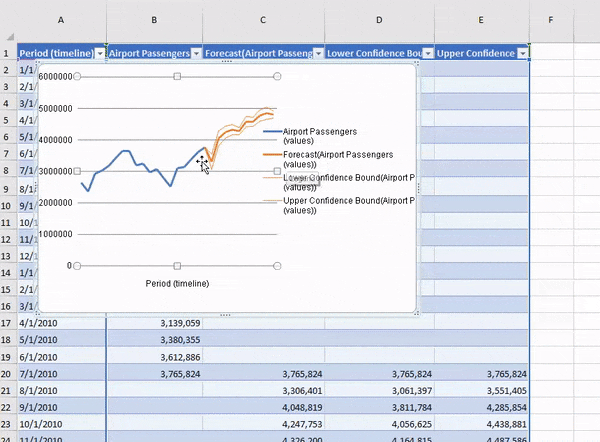
Task: Select column C header
Action: [263, 20]
